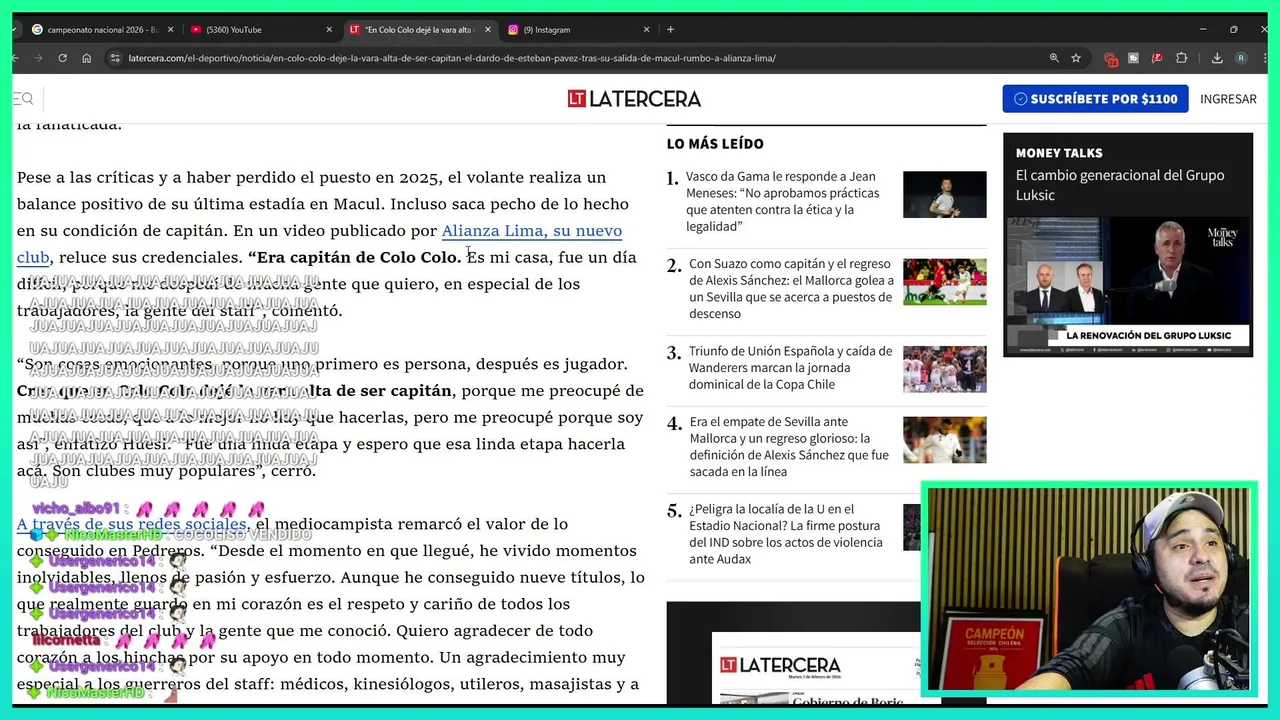The height and width of the screenshot is (720, 1280).
Task: Click thumbnail of Sevilla ante Mallorca article
Action: click(x=944, y=440)
